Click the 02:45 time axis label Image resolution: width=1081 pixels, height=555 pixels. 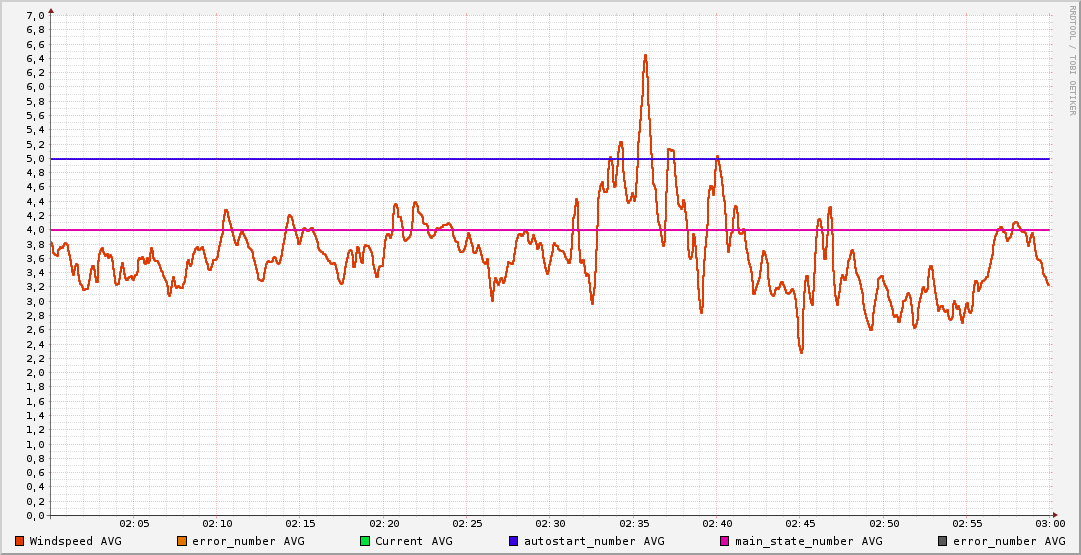(x=801, y=524)
